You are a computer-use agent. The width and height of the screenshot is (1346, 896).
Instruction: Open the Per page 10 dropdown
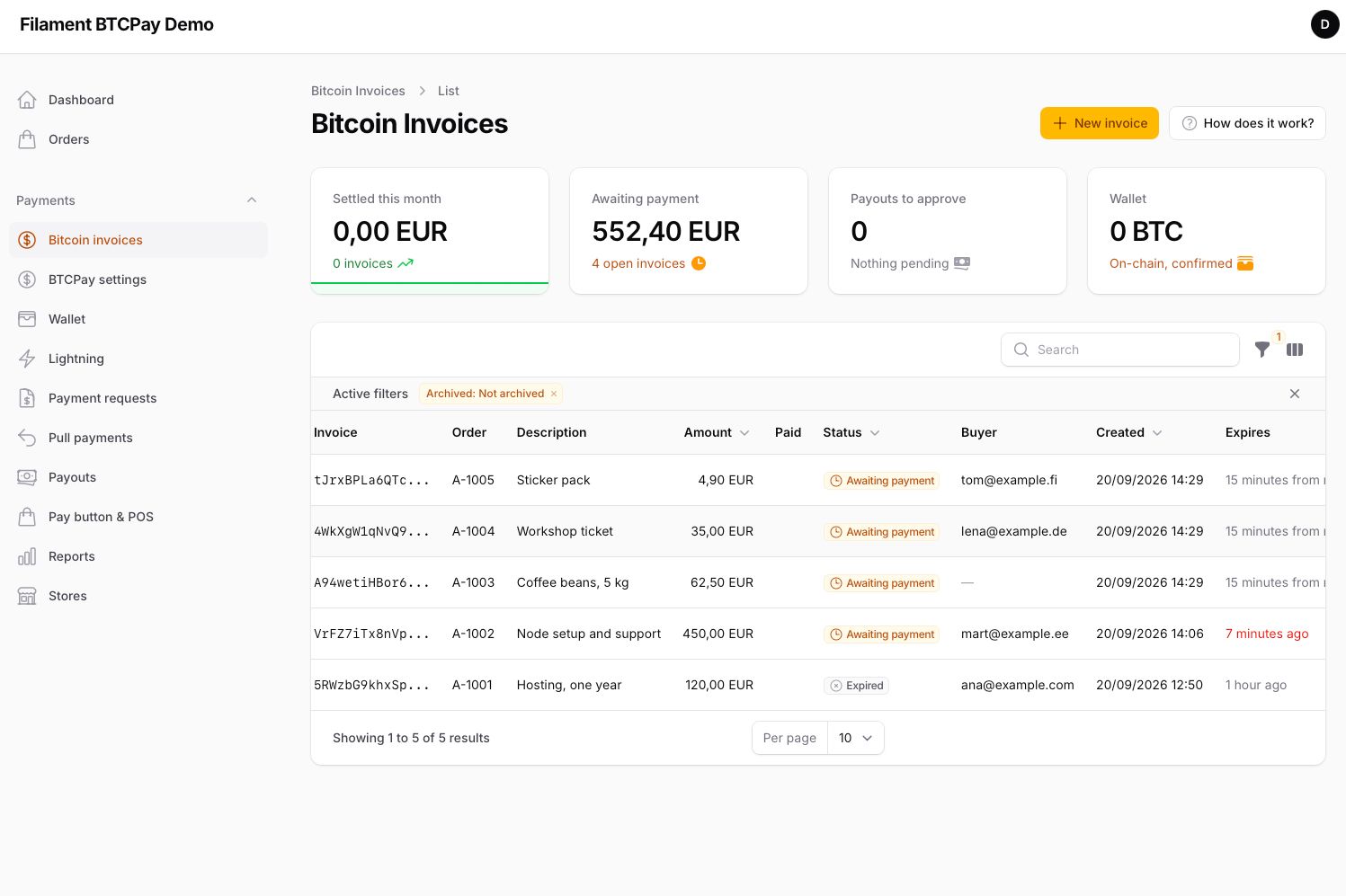(855, 738)
